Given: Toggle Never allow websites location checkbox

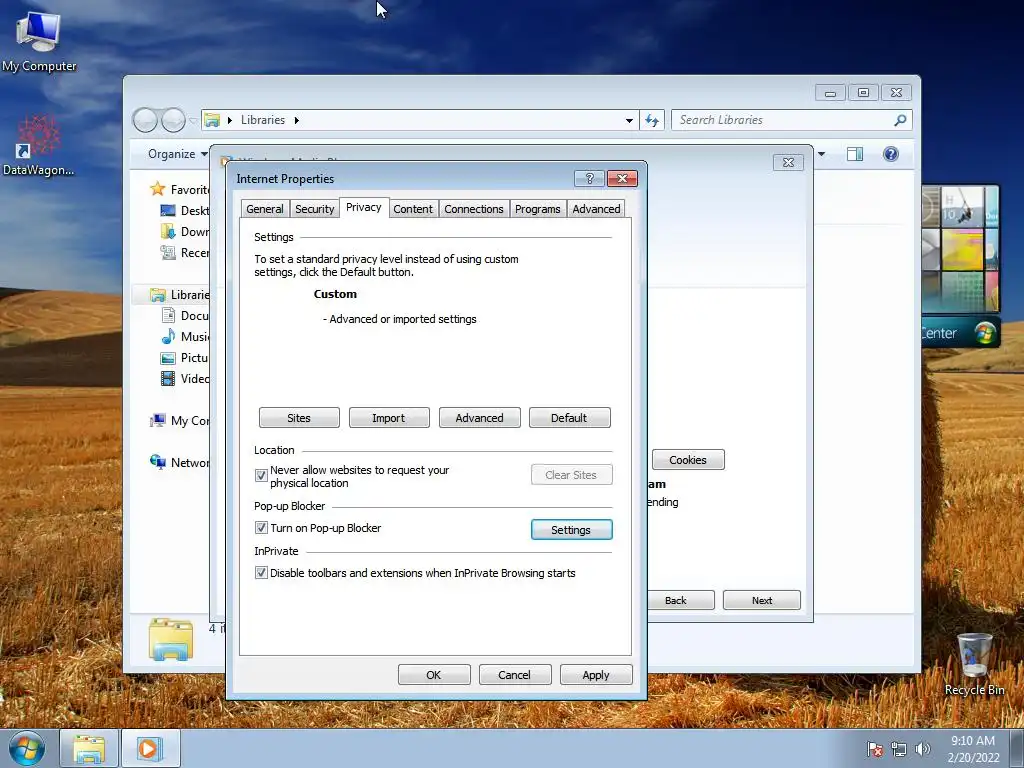Looking at the screenshot, I should pyautogui.click(x=261, y=475).
